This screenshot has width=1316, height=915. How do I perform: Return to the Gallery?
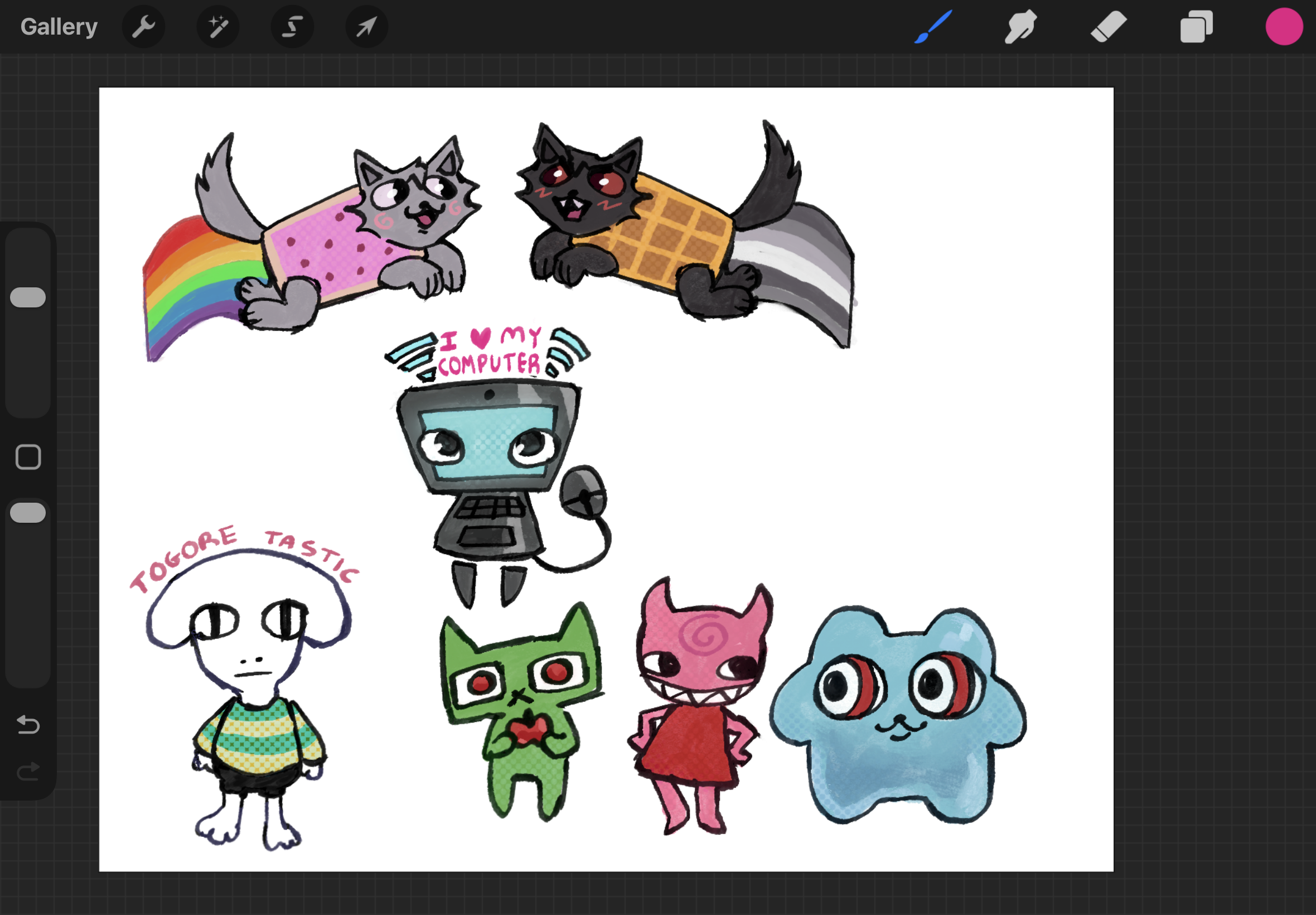[59, 26]
